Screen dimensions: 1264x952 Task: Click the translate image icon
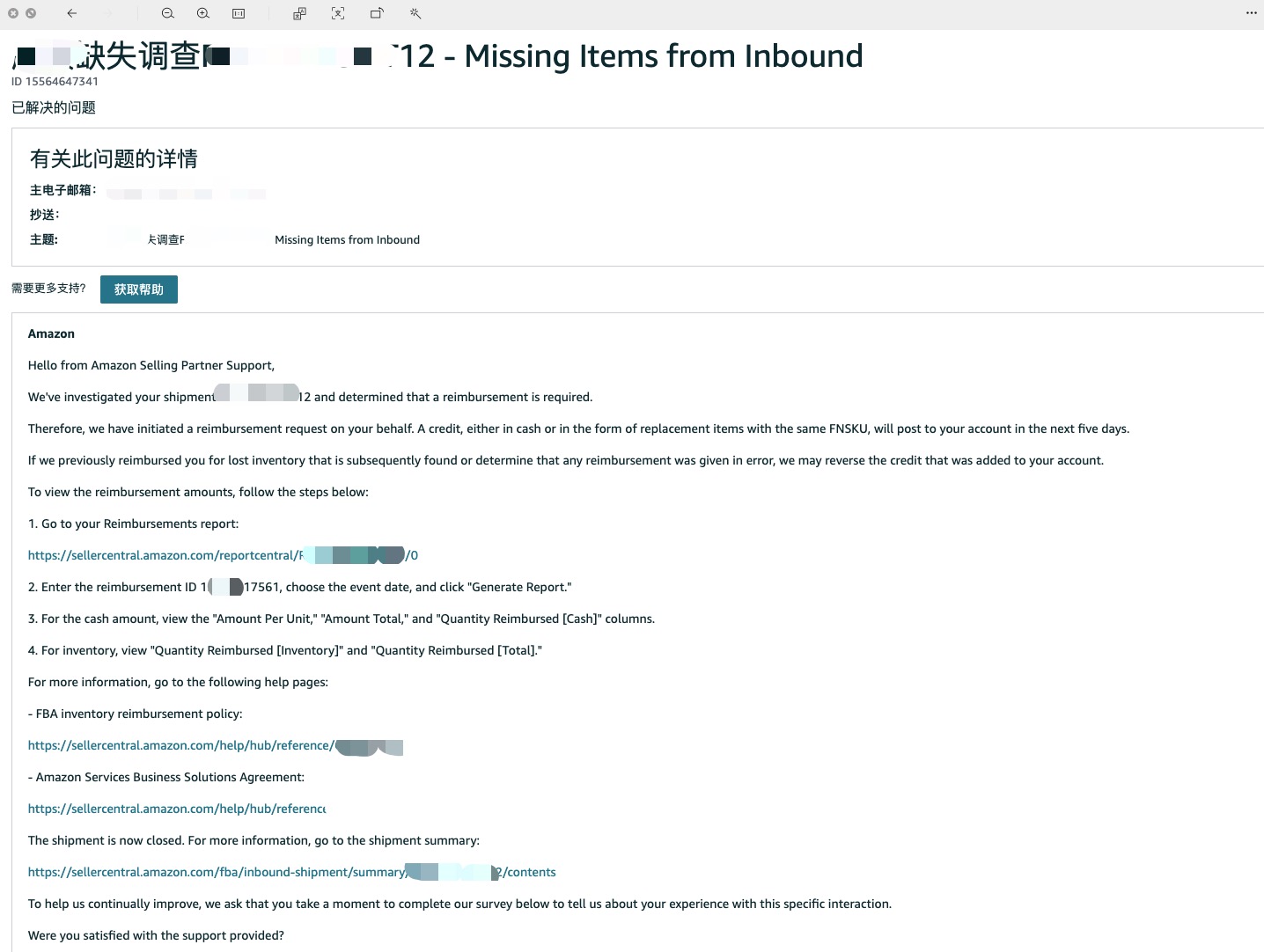(300, 13)
